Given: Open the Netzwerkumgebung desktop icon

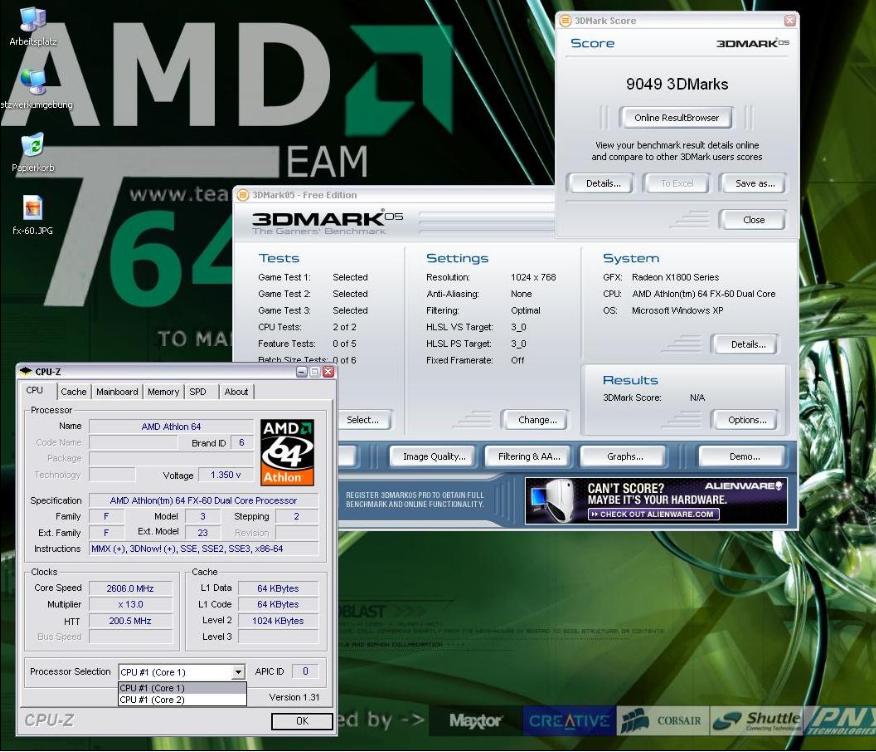Looking at the screenshot, I should coord(34,89).
